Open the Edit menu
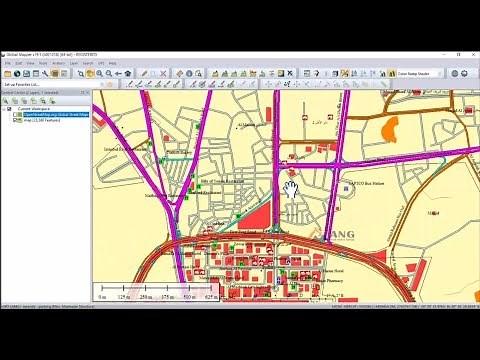Viewport: 480px width, 360px height. point(19,63)
